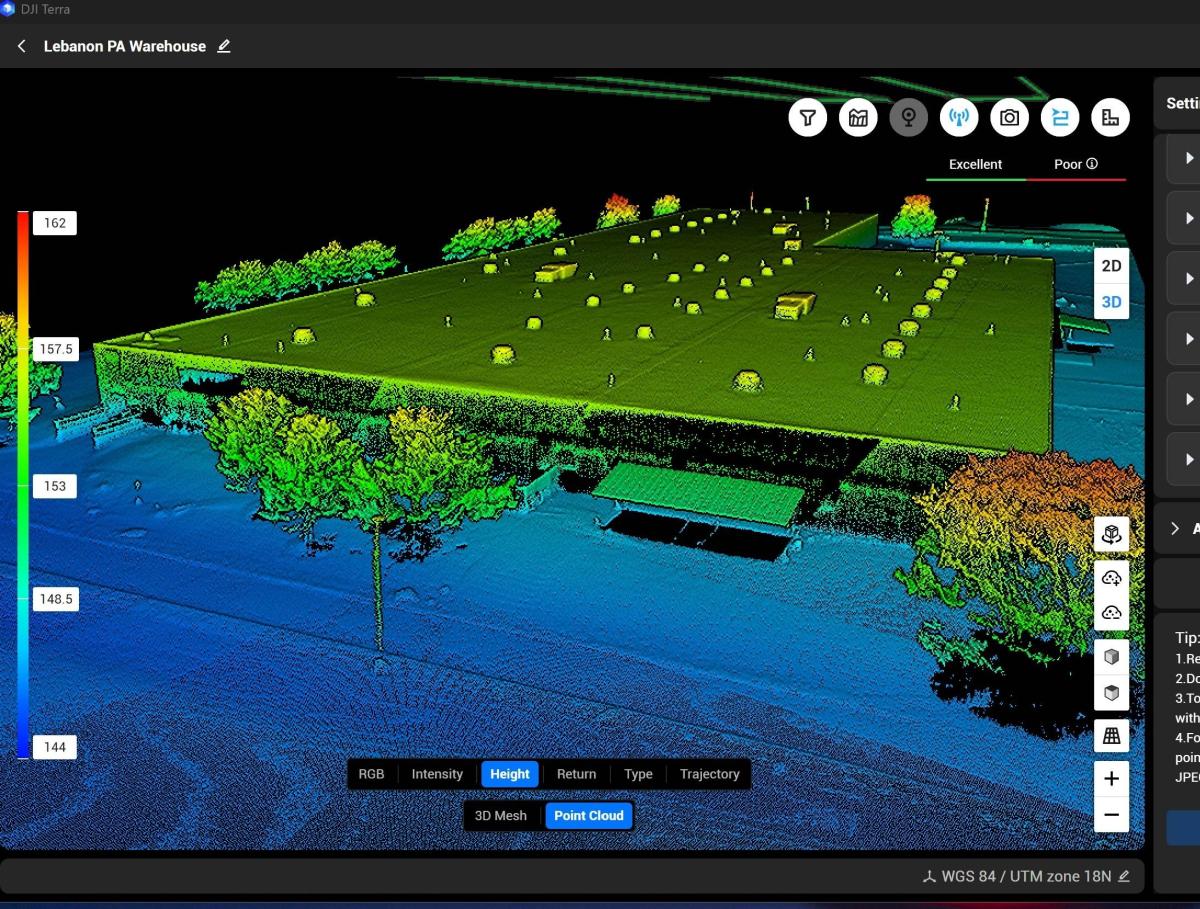Open the measurement tool icon
The height and width of the screenshot is (909, 1200).
[1110, 117]
